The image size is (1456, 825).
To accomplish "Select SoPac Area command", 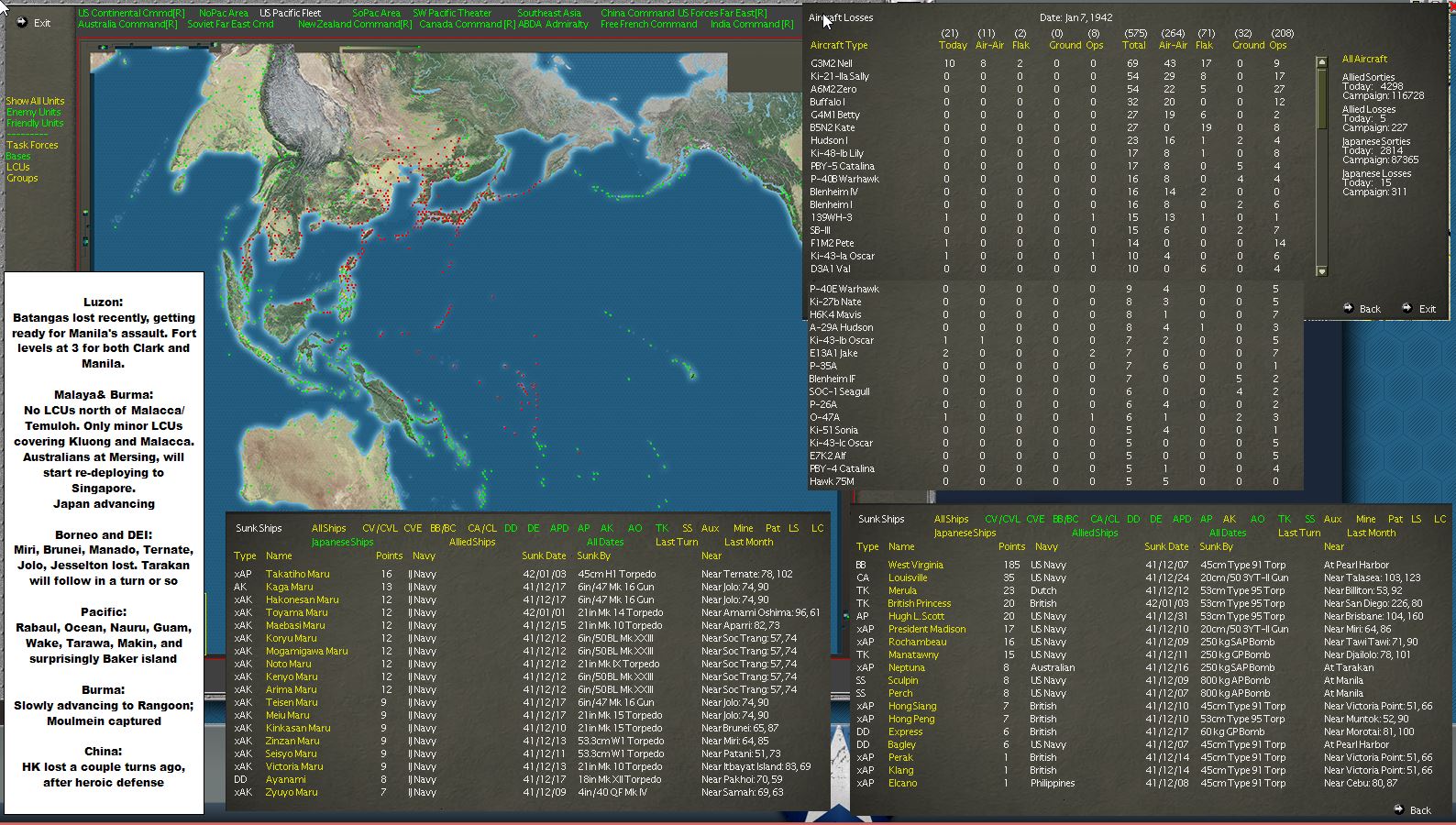I will [376, 14].
